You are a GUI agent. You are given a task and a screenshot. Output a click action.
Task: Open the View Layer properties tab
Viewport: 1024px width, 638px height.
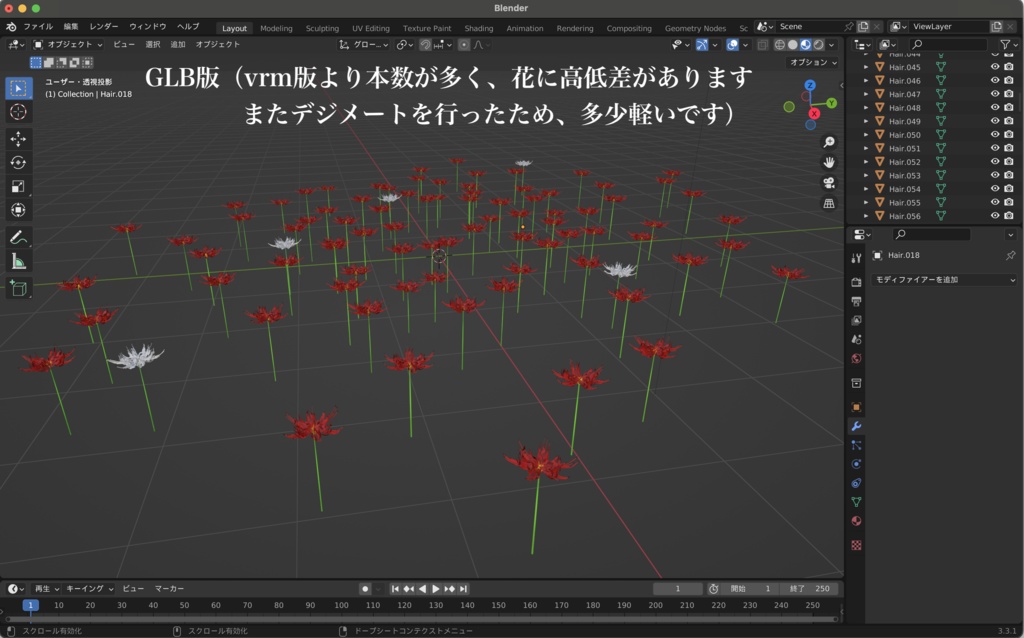click(856, 320)
